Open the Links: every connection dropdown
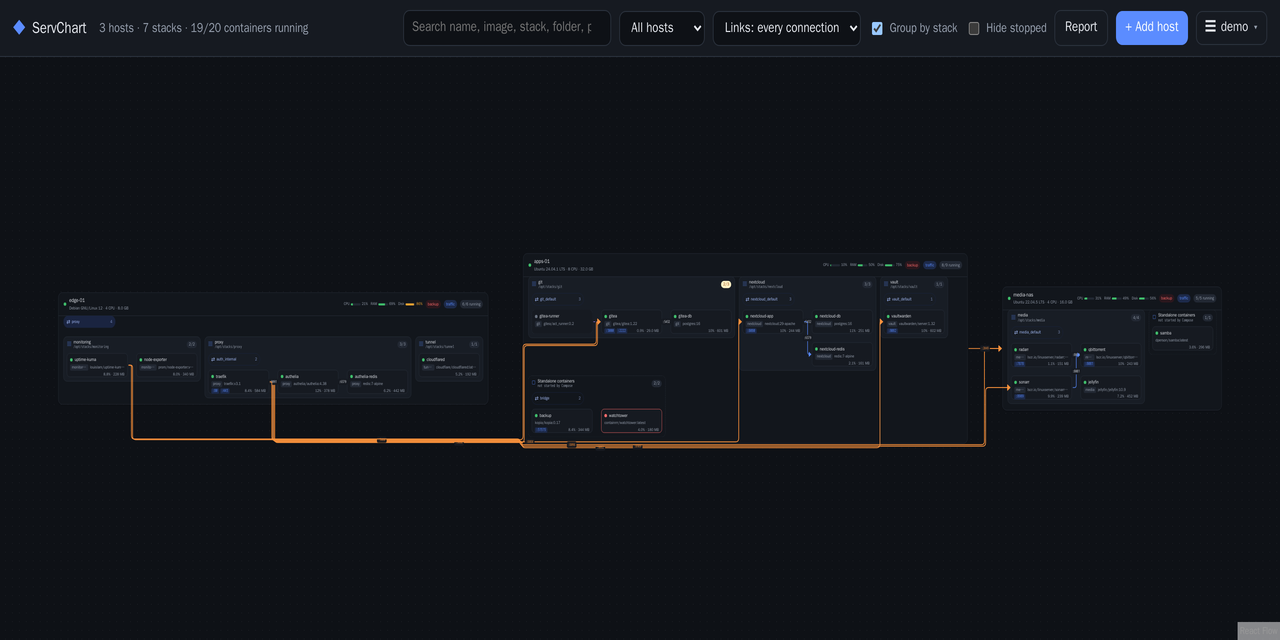Viewport: 1280px width, 640px height. 787,28
